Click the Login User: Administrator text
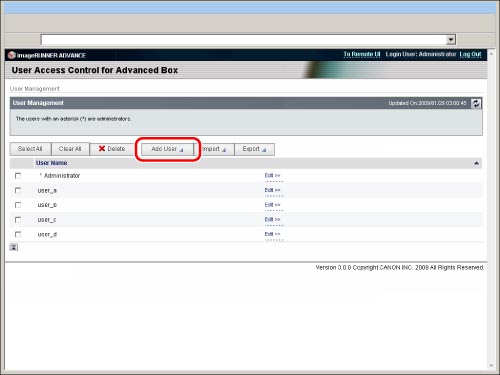Image resolution: width=500 pixels, height=375 pixels. (421, 54)
